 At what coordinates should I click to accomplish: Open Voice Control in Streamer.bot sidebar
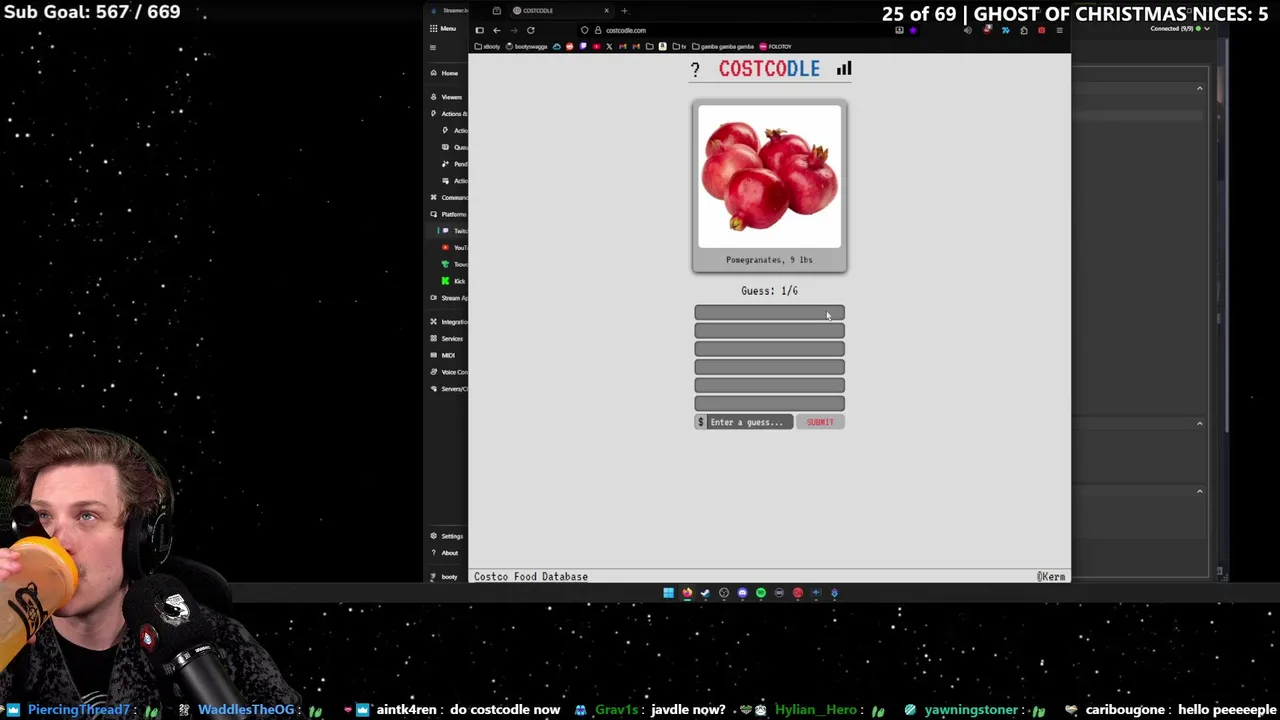[448, 372]
